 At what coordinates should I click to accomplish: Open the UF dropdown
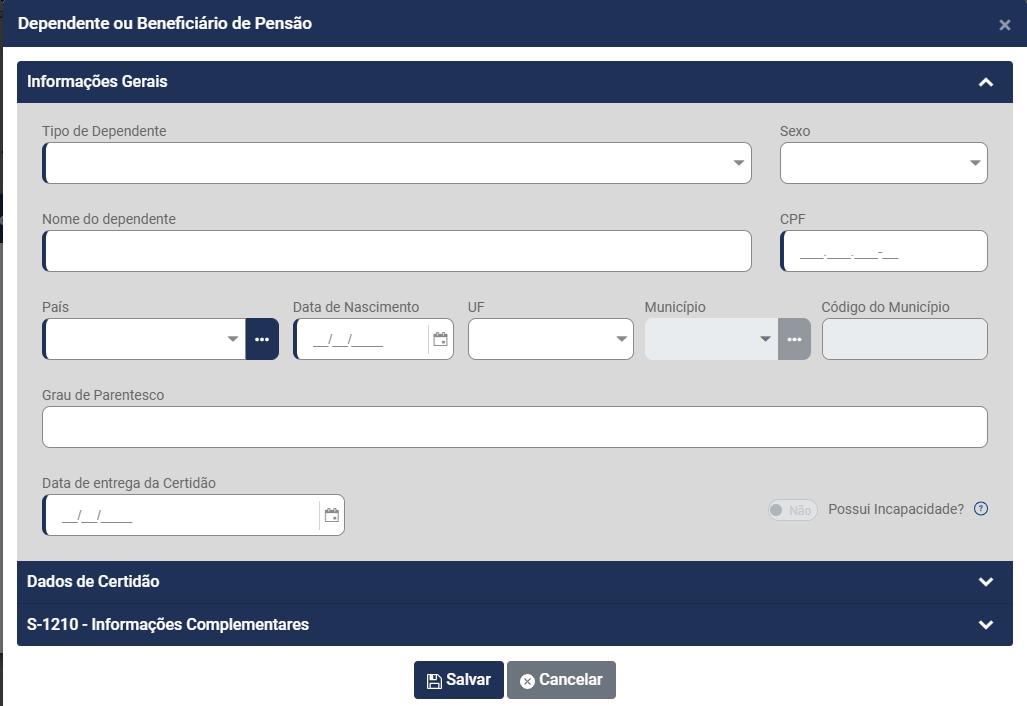tap(621, 339)
